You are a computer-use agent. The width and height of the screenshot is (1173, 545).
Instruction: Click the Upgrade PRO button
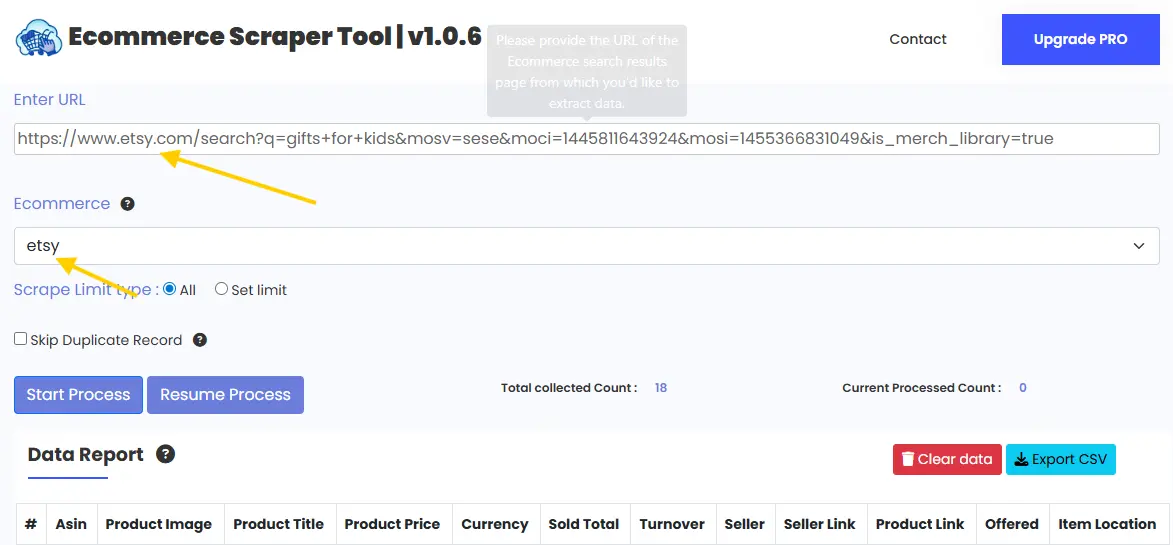[x=1080, y=40]
